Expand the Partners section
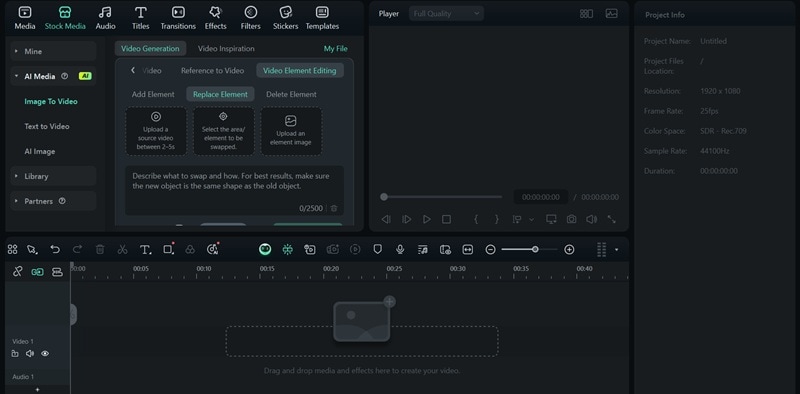 [53, 201]
